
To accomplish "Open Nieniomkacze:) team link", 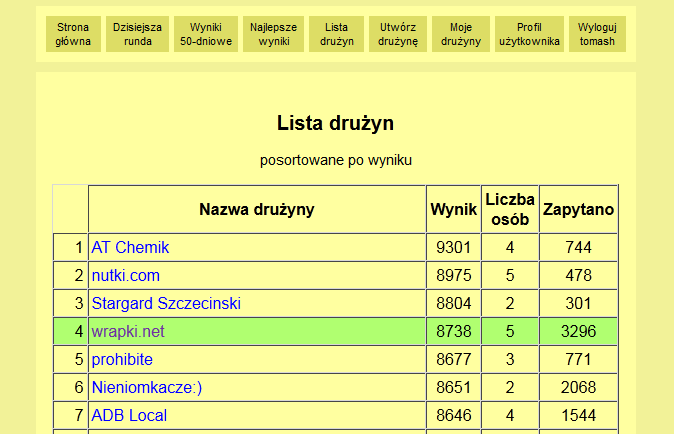I will [x=147, y=387].
